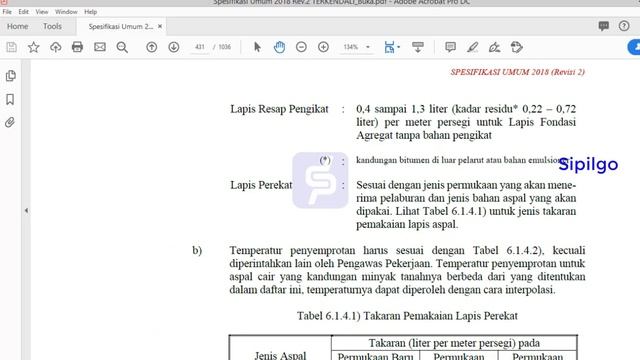Open the zoom level dropdown
This screenshot has width=640, height=360.
pyautogui.click(x=368, y=47)
